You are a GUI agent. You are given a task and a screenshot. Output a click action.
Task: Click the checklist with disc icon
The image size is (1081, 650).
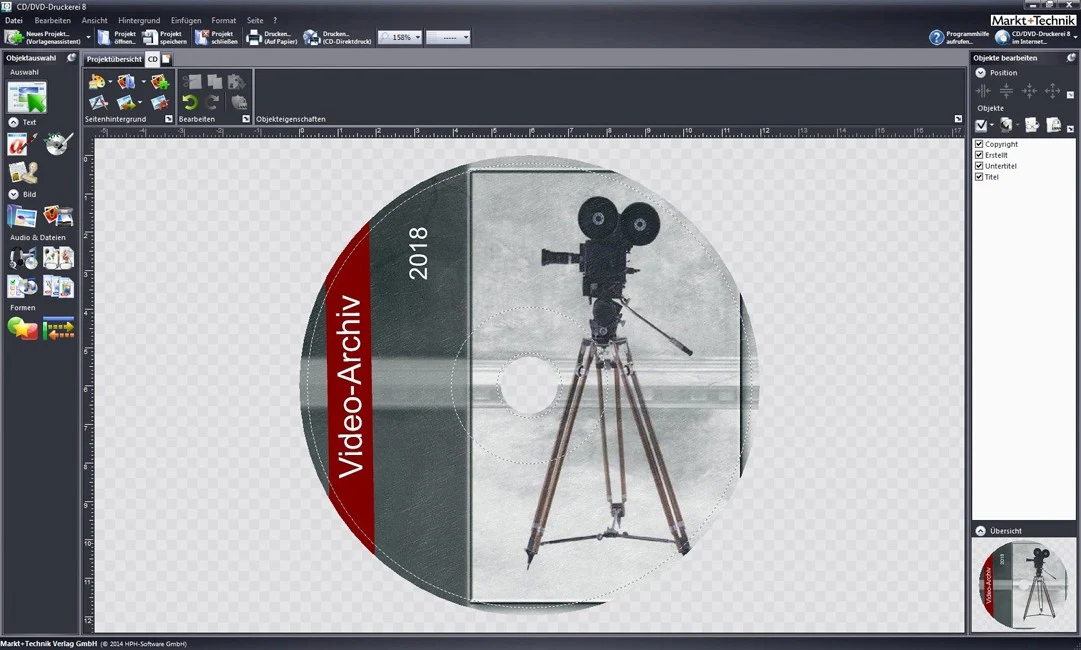pos(22,286)
